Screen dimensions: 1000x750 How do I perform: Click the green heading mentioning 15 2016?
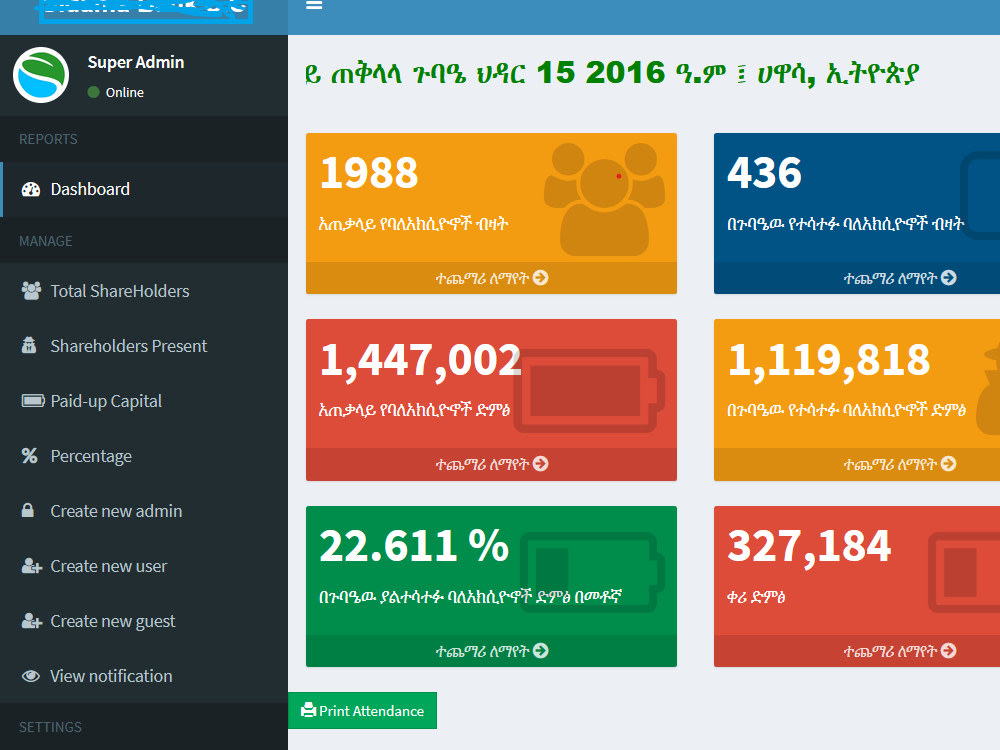pos(612,74)
